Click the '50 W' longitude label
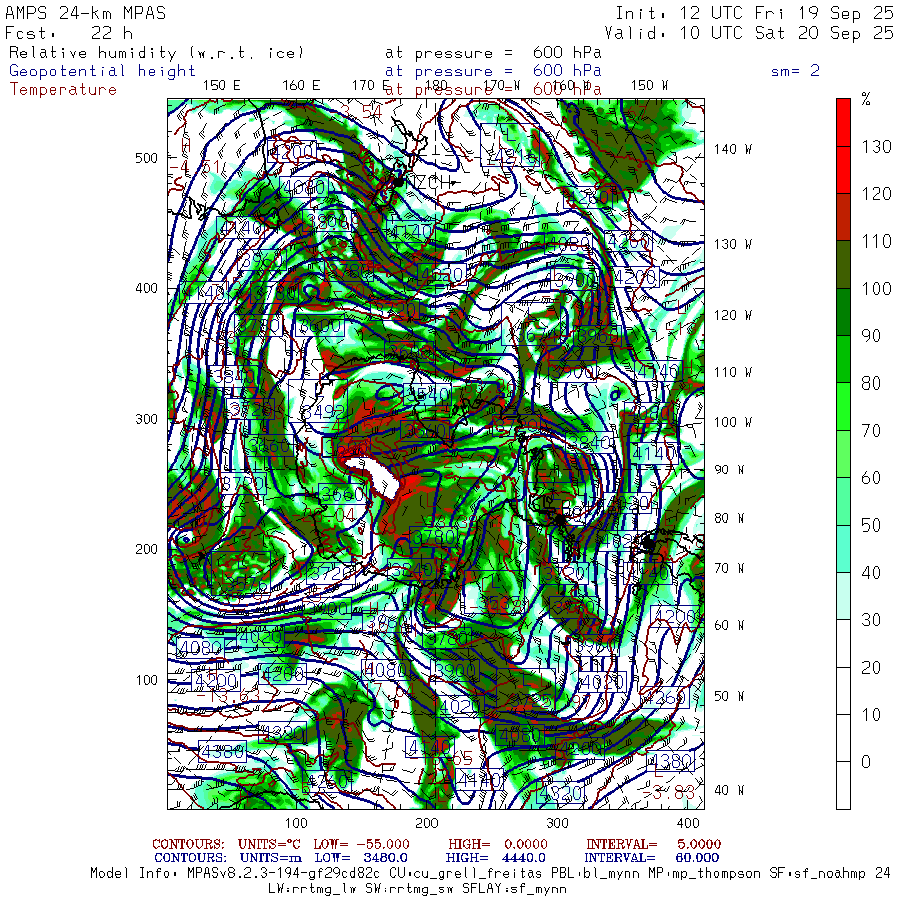 (729, 696)
